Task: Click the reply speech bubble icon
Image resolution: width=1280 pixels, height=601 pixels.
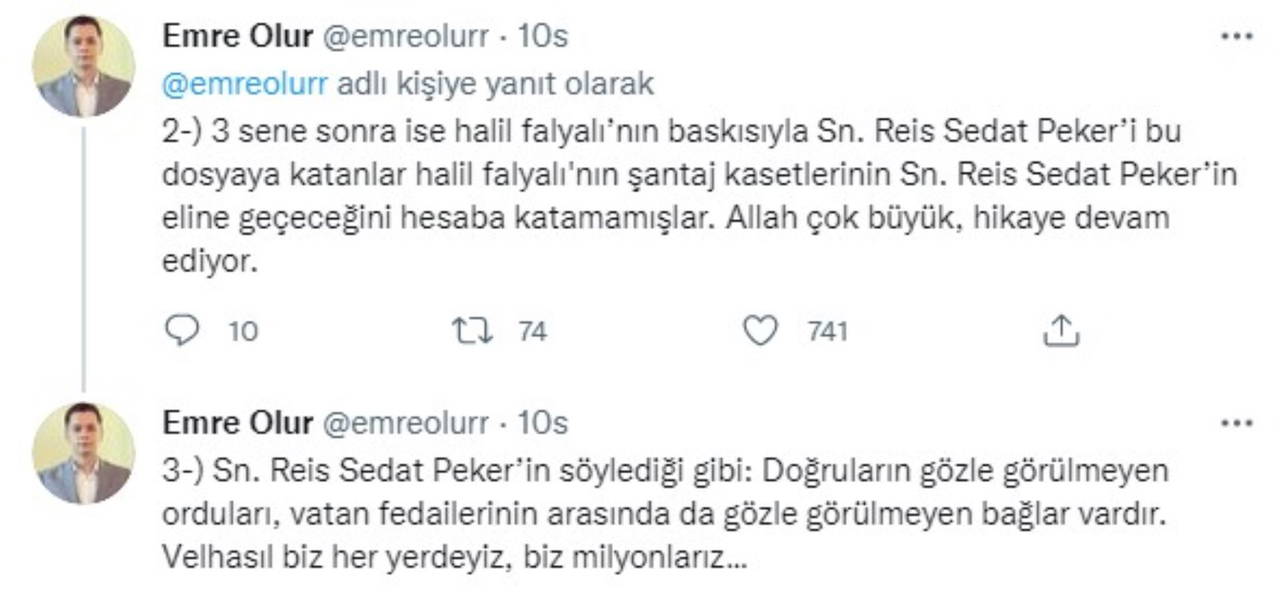Action: (x=181, y=331)
